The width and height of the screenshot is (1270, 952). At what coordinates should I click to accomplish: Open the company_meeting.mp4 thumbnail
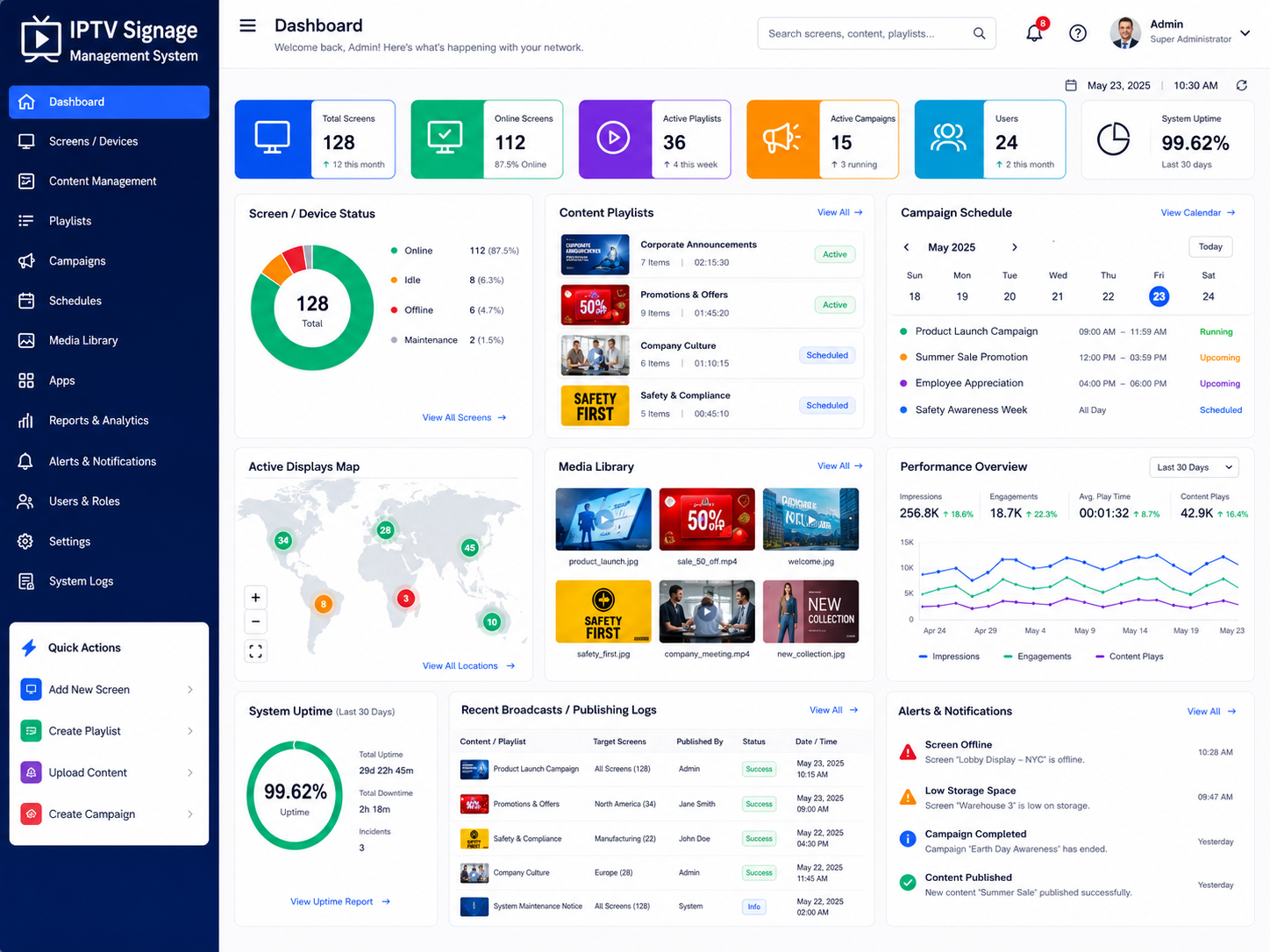pyautogui.click(x=707, y=611)
